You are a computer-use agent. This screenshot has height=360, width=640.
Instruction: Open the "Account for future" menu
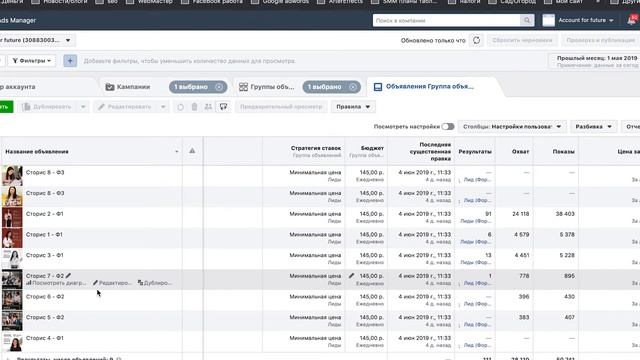586,20
